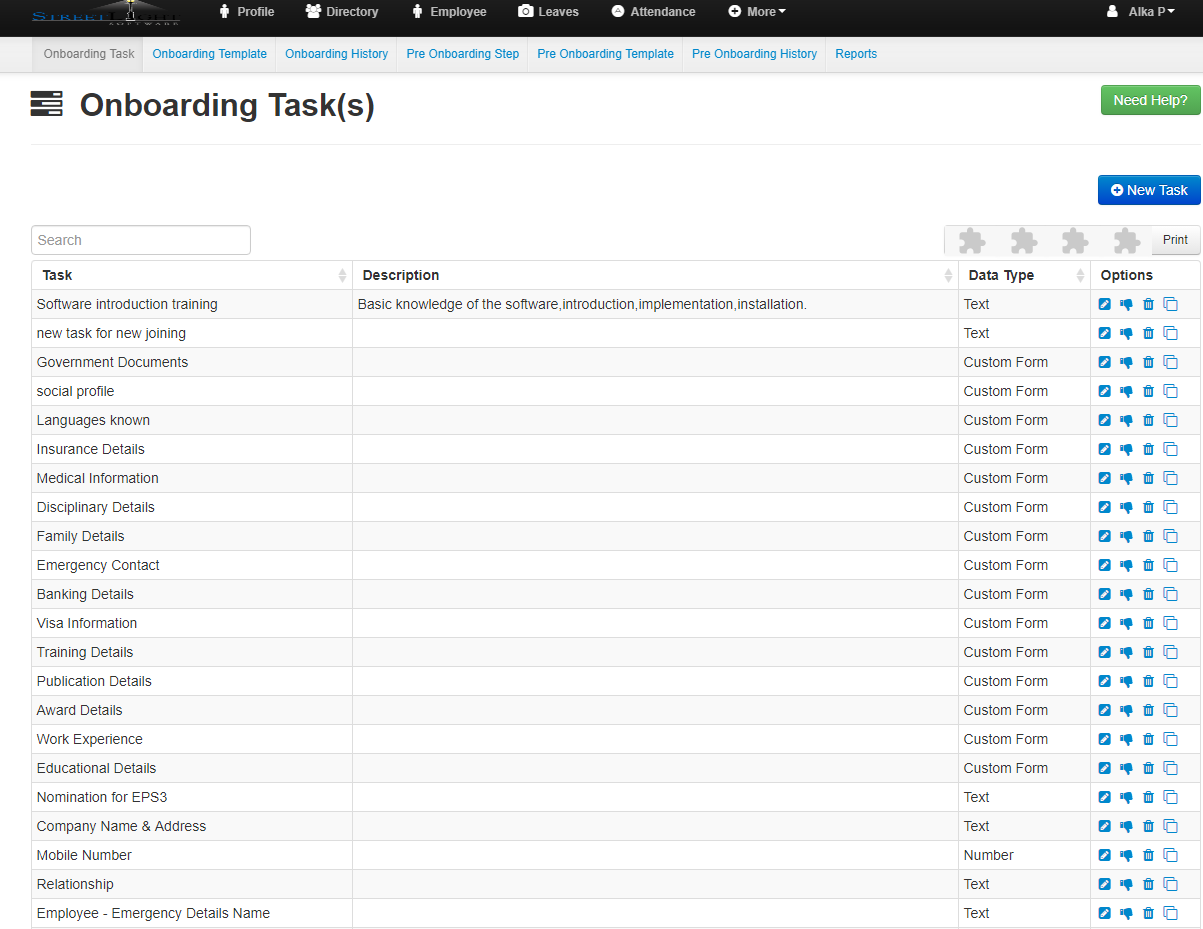Sort table by Description column
This screenshot has width=1203, height=929.
[654, 276]
